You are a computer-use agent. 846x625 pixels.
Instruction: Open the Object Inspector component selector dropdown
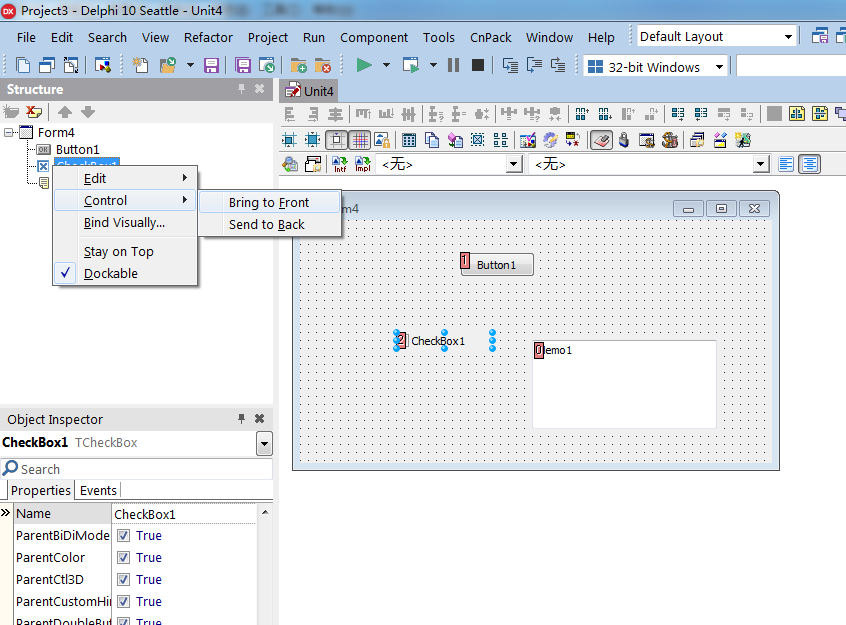click(264, 444)
